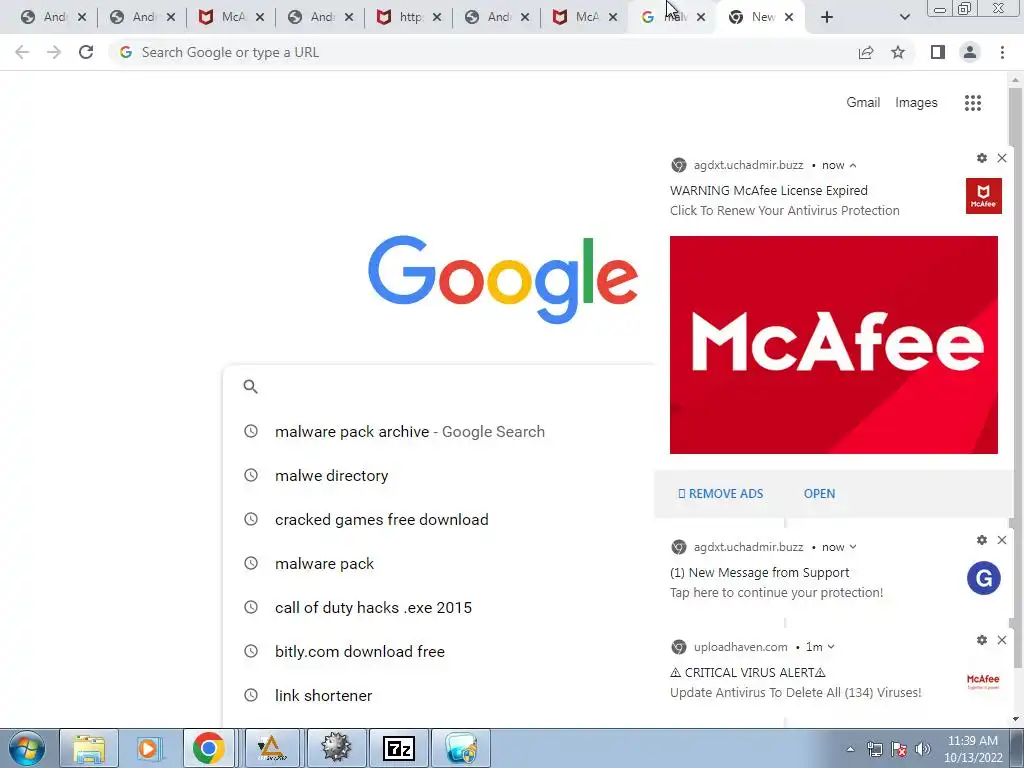Open a new tab with plus button
Image resolution: width=1024 pixels, height=768 pixels.
[827, 17]
